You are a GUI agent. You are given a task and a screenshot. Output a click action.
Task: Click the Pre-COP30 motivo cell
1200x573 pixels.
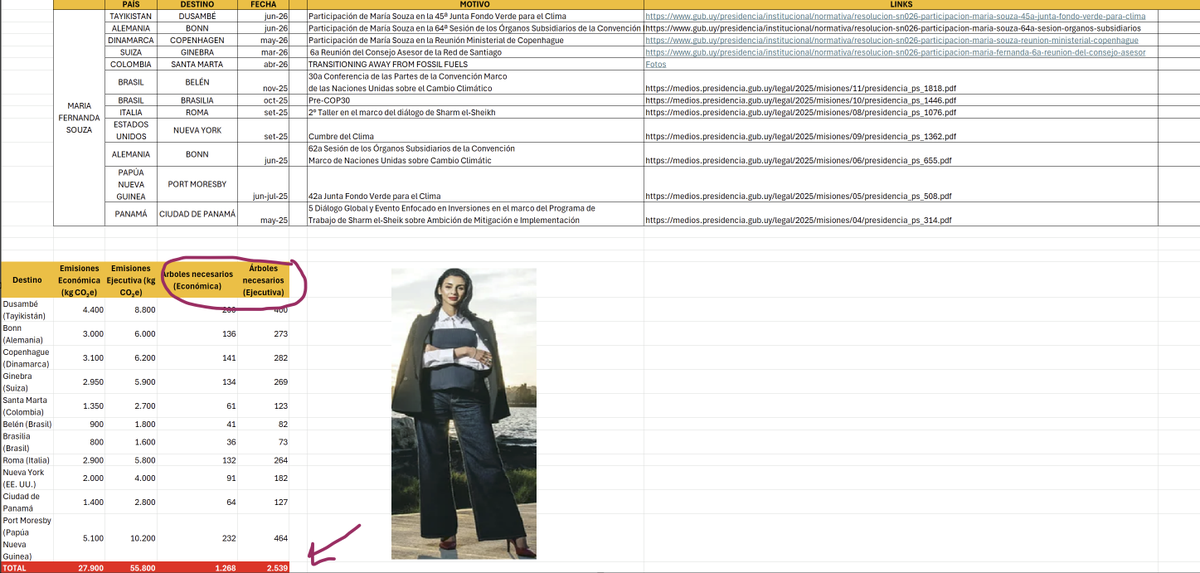click(475, 101)
